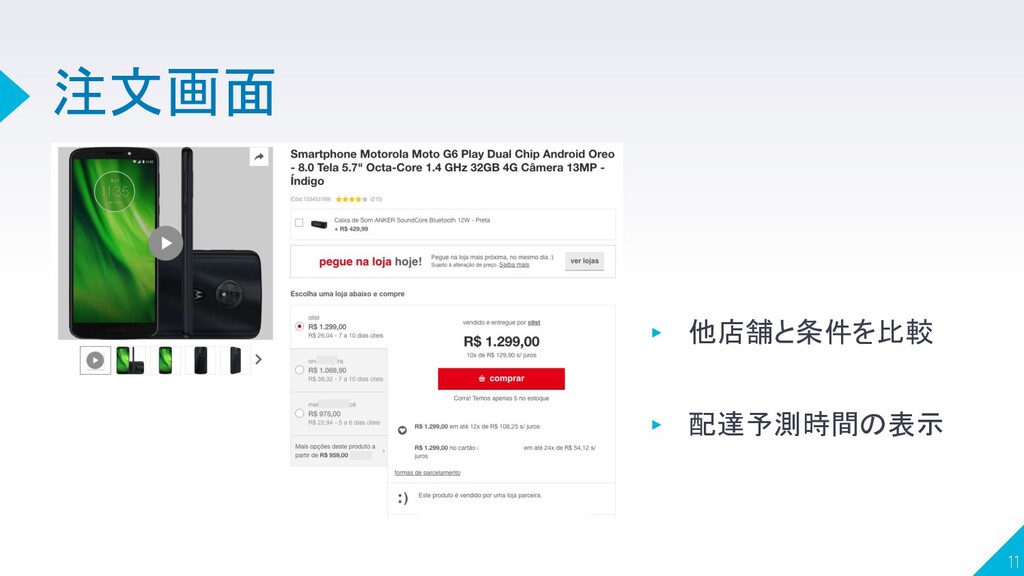Open the olist seller link
This screenshot has width=1024, height=576.
(x=534, y=323)
